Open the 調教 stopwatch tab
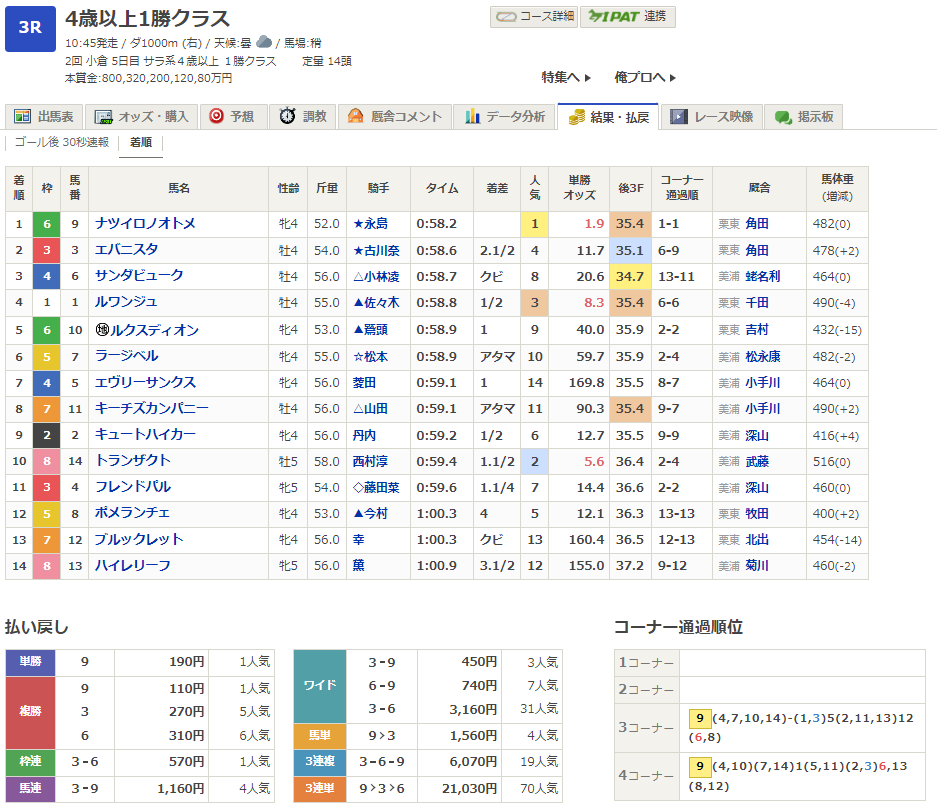This screenshot has width=937, height=810. coord(303,117)
